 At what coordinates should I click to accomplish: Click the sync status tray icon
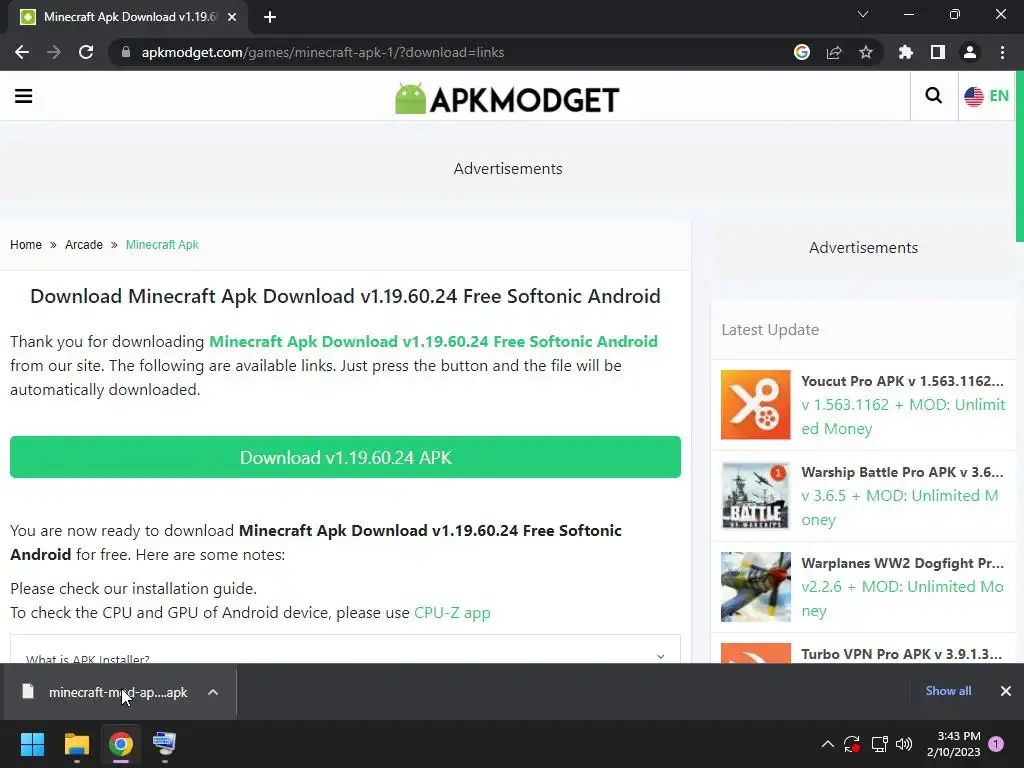(x=852, y=744)
